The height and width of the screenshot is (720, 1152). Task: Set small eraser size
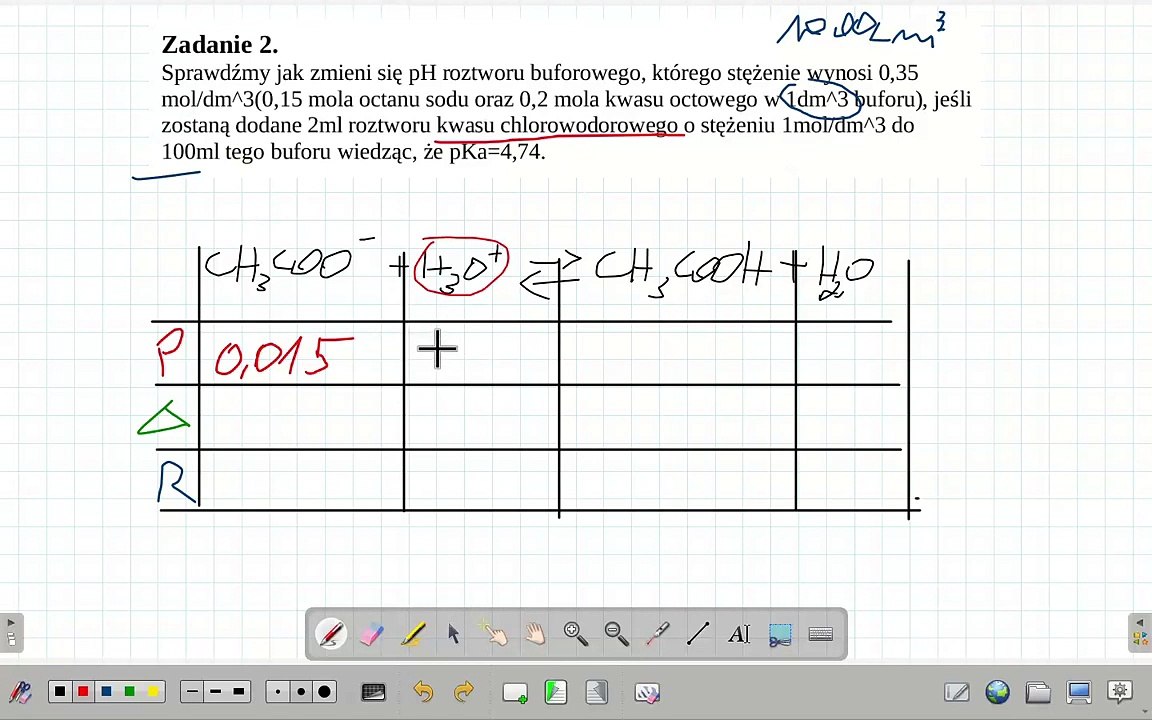click(278, 691)
